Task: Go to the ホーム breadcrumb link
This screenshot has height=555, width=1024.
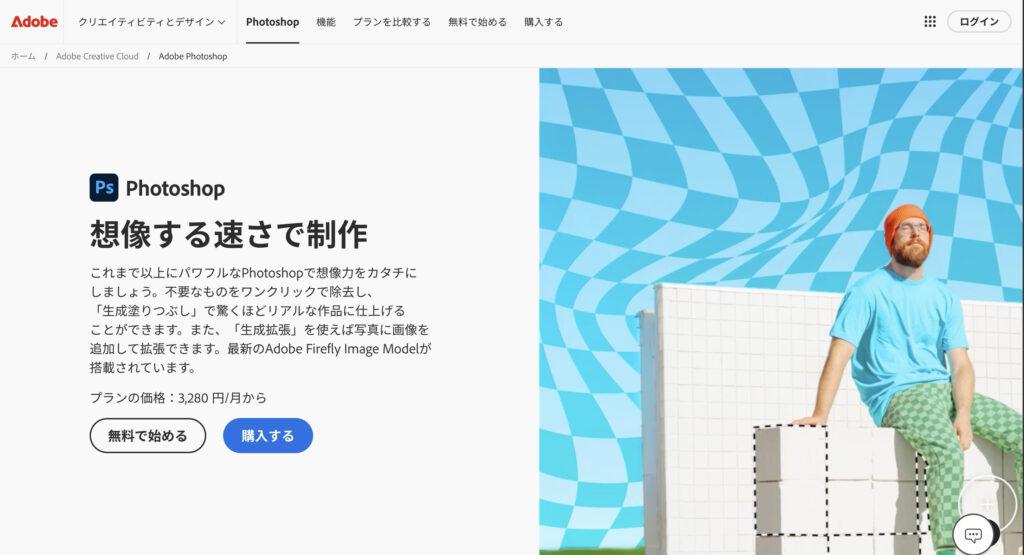Action: 24,56
